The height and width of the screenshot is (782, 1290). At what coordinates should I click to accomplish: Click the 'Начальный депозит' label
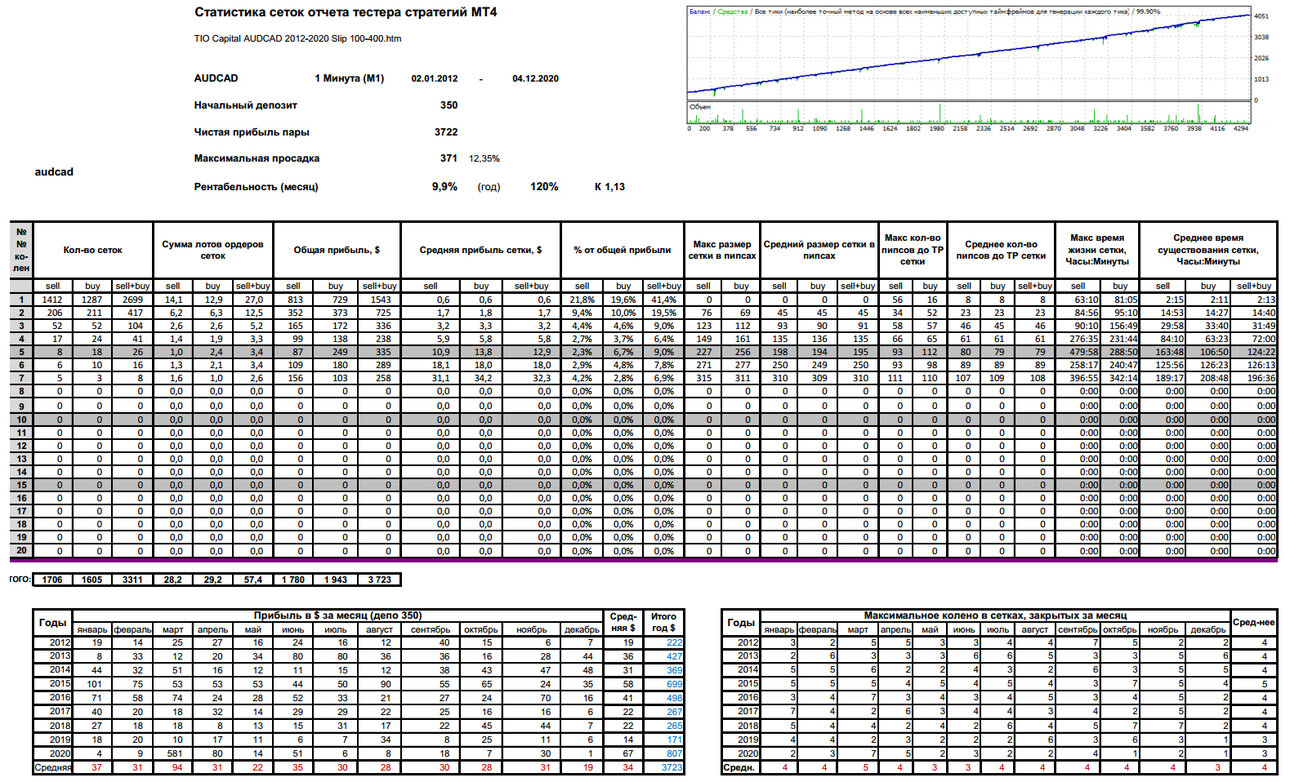point(246,104)
